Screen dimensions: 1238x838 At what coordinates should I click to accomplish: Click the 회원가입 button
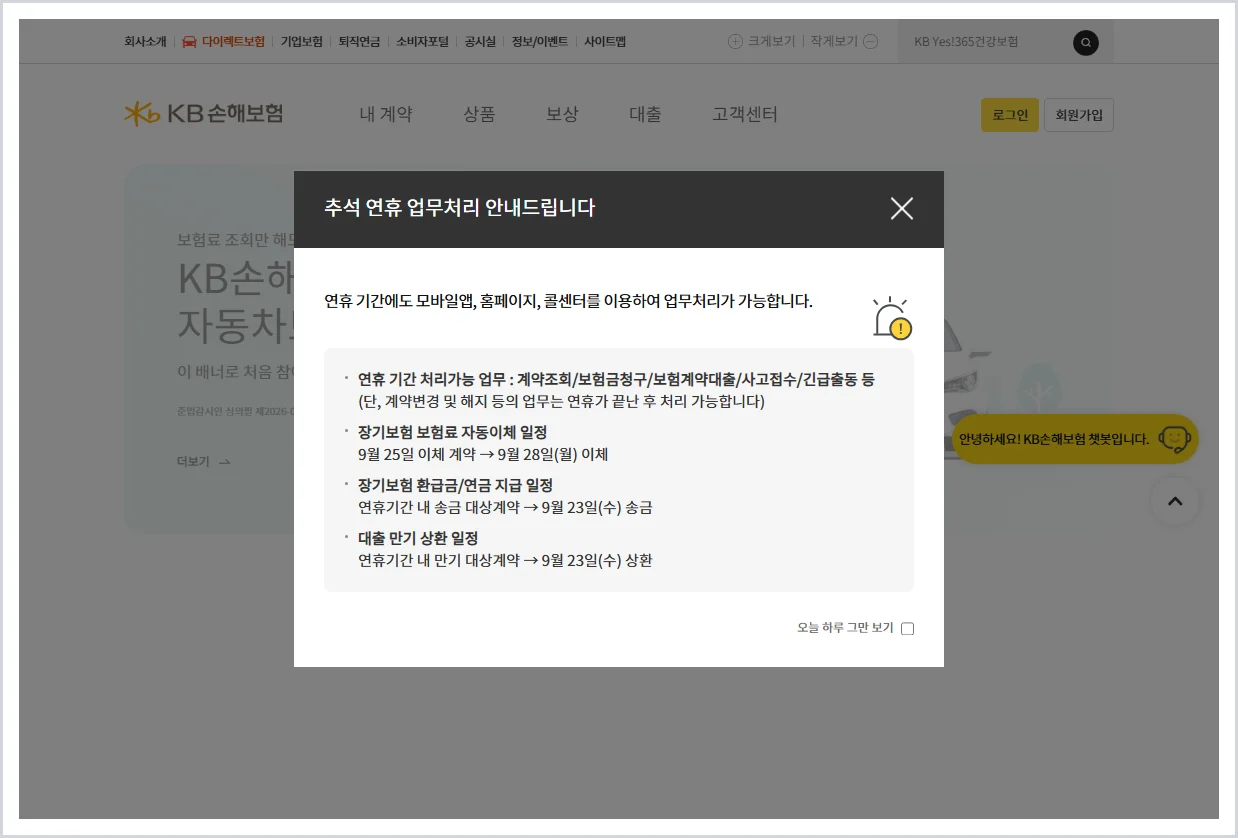1079,115
